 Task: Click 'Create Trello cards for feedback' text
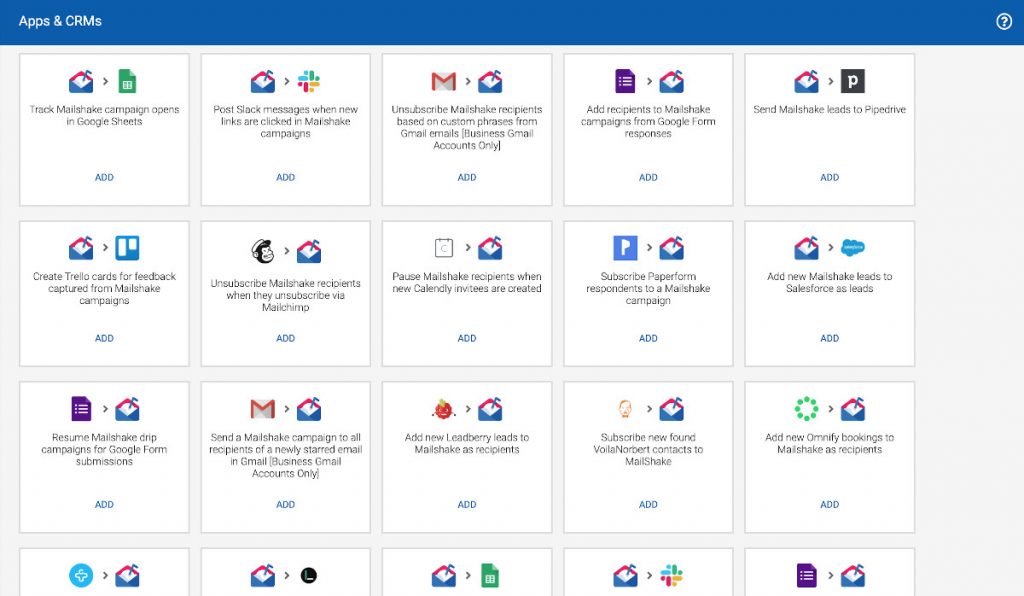pos(104,289)
